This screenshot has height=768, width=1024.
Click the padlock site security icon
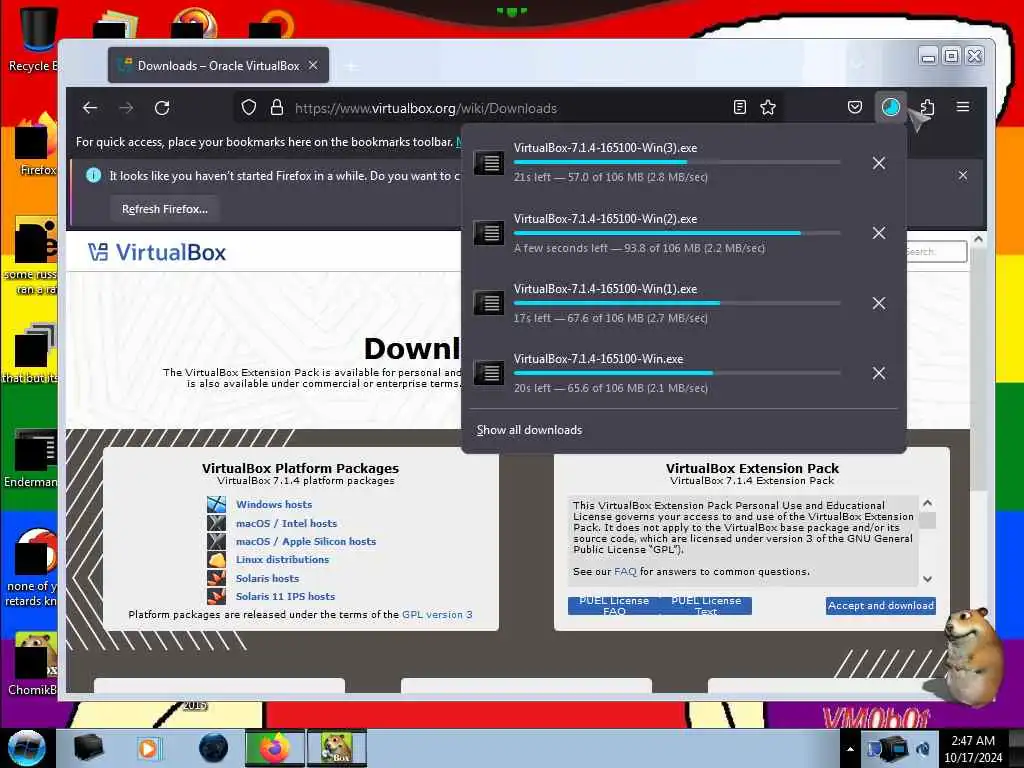pyautogui.click(x=277, y=108)
